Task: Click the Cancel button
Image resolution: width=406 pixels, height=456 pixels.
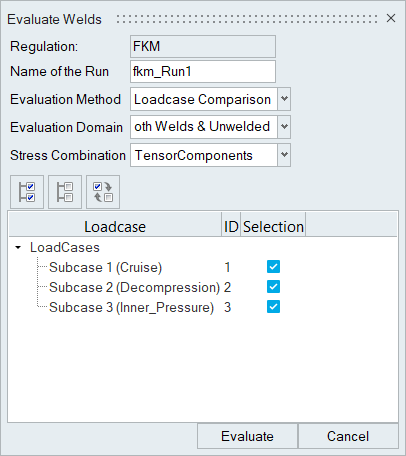Action: pos(348,436)
